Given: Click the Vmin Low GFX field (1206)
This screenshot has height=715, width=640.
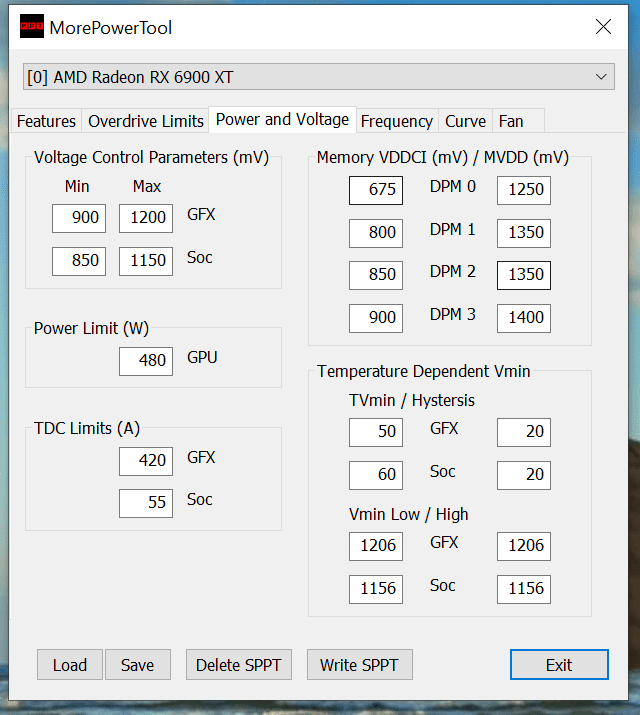Looking at the screenshot, I should [x=376, y=546].
